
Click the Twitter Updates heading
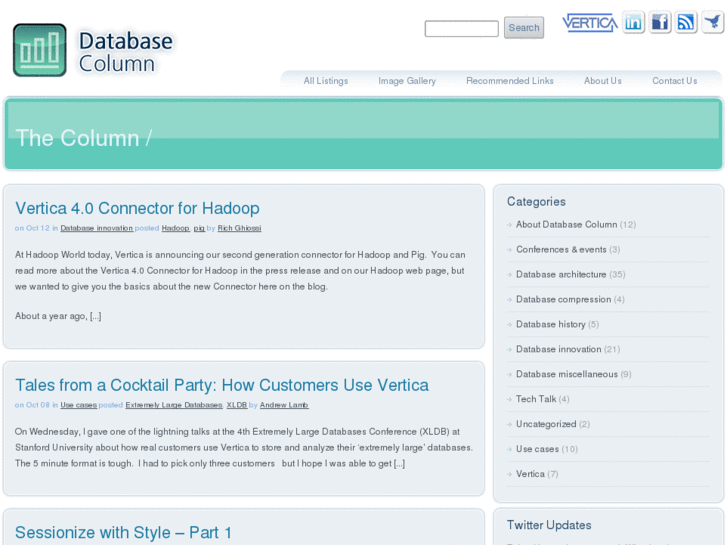[549, 525]
